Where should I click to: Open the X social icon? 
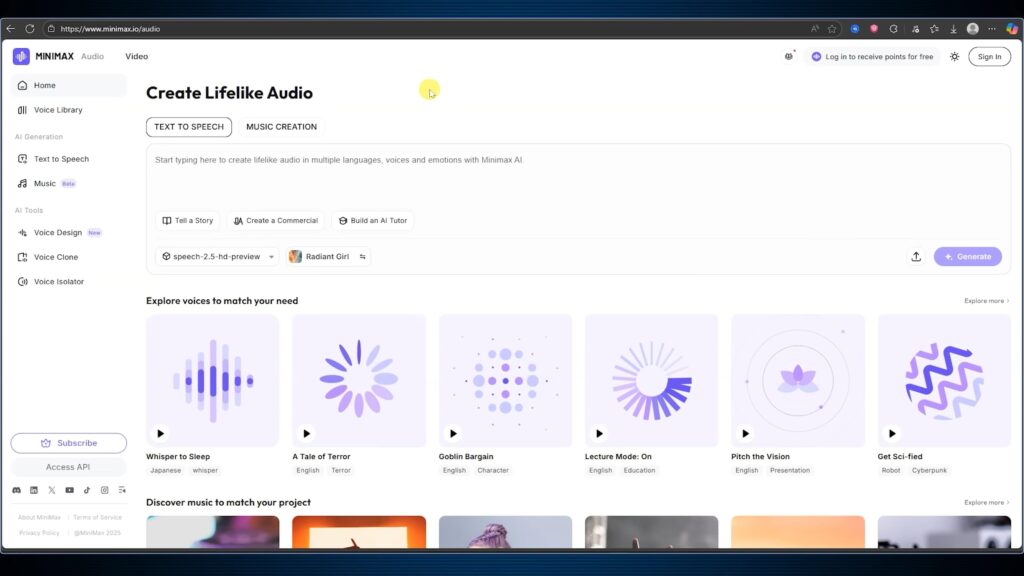[52, 490]
